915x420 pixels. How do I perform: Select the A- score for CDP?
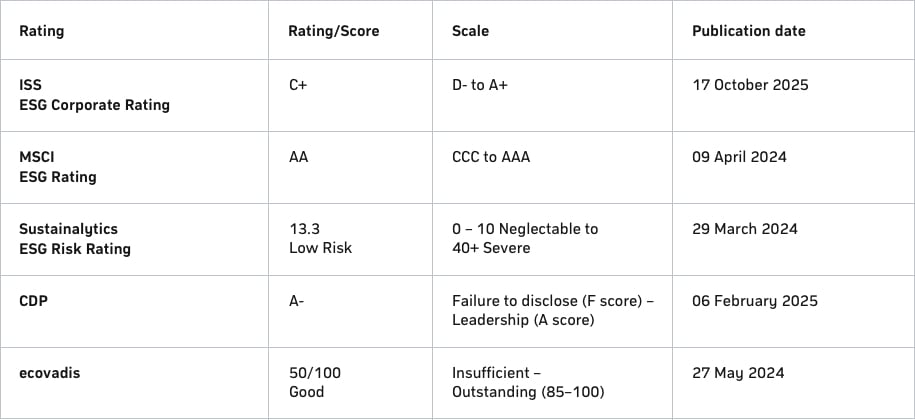[296, 301]
